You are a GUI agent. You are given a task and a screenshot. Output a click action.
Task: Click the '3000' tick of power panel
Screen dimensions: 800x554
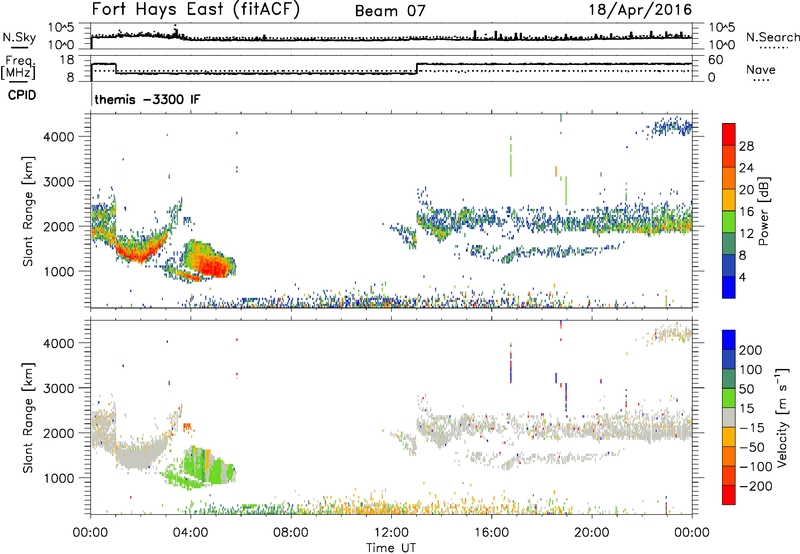[59, 182]
